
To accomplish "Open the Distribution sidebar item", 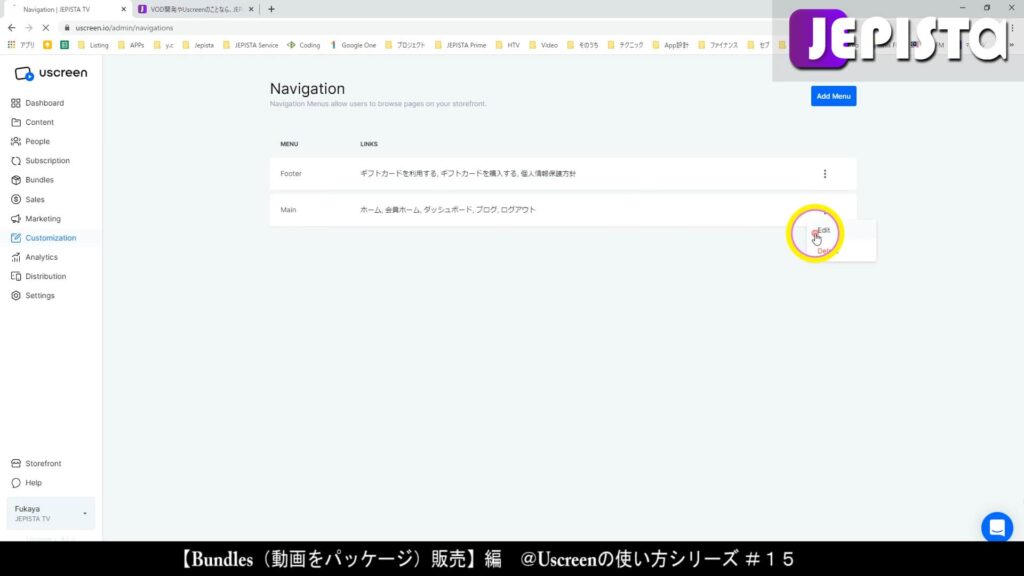I will tap(45, 276).
